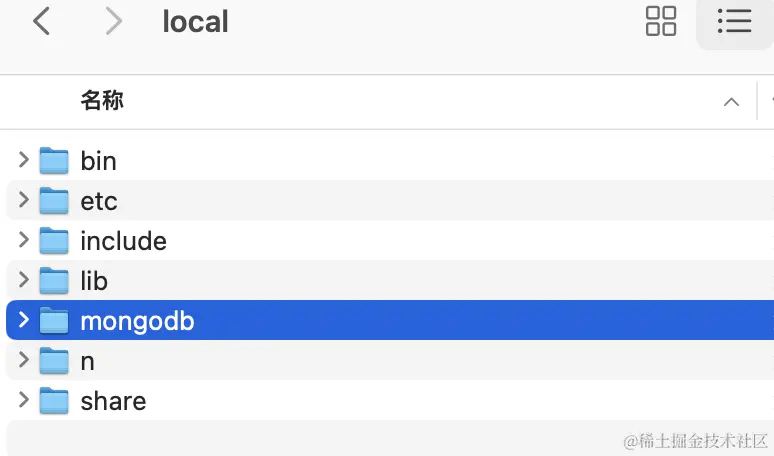774x456 pixels.
Task: Click the share folder icon
Action: (x=54, y=400)
